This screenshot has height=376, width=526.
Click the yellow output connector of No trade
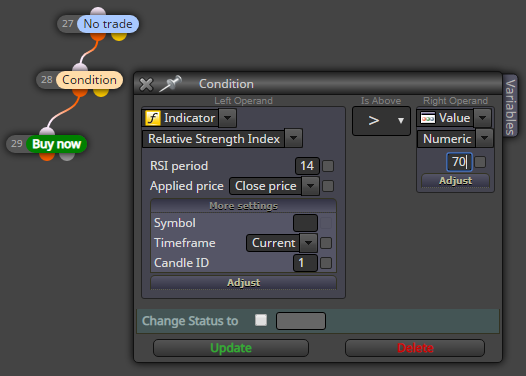[119, 36]
